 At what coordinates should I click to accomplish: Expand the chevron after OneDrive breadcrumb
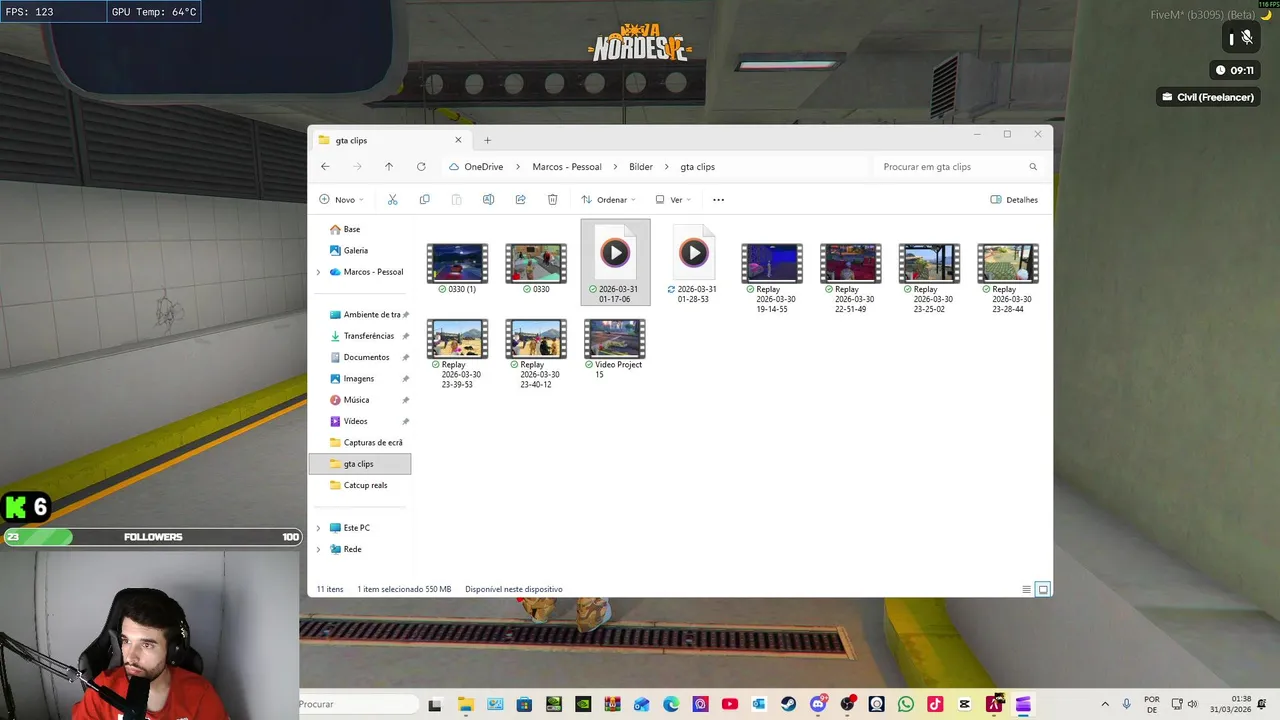tap(518, 167)
